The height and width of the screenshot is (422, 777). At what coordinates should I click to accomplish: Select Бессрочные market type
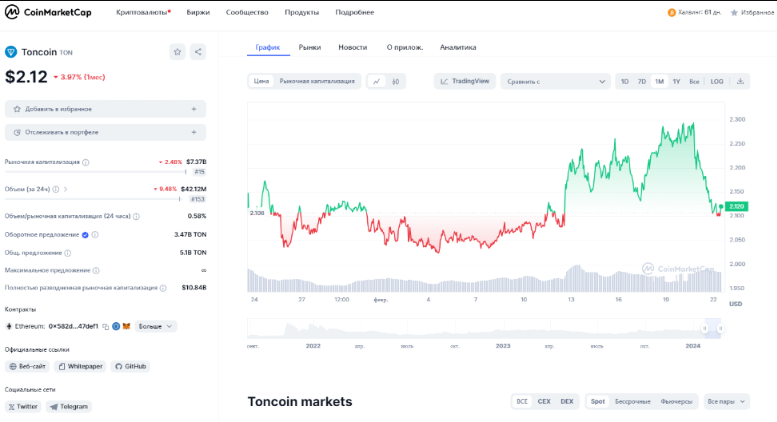(x=633, y=401)
